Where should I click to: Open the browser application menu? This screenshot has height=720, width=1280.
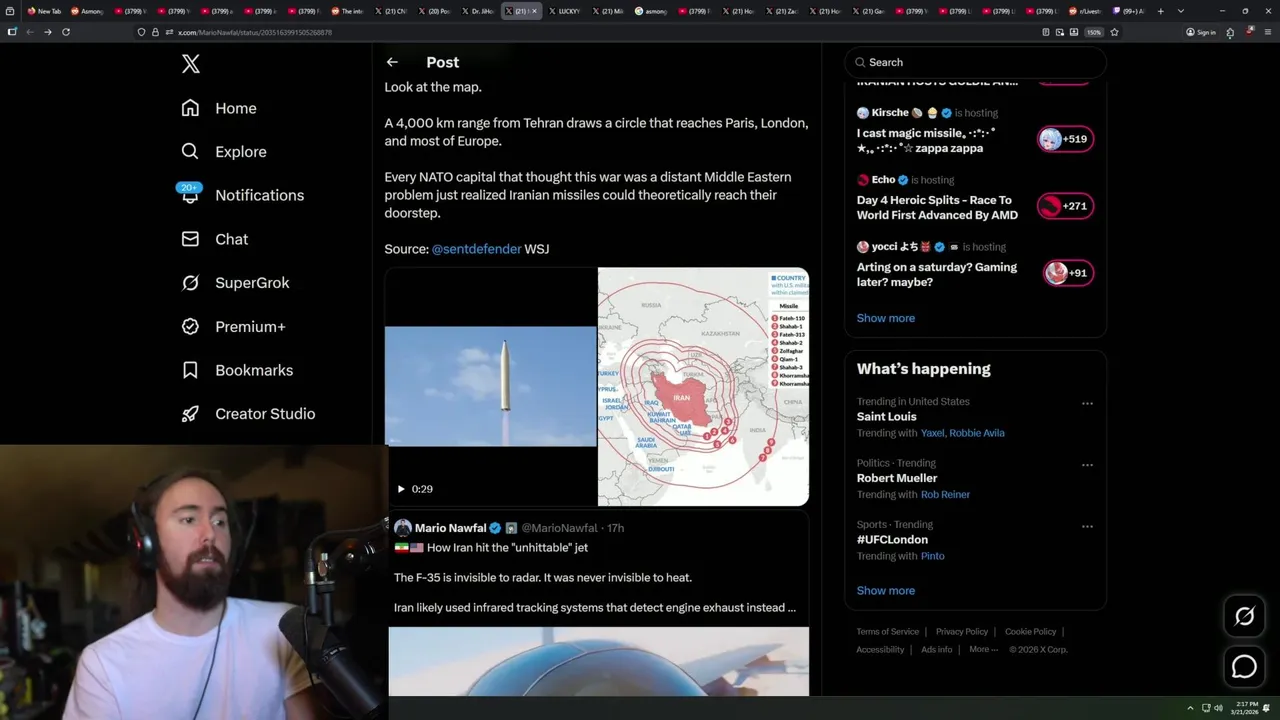(x=1269, y=32)
